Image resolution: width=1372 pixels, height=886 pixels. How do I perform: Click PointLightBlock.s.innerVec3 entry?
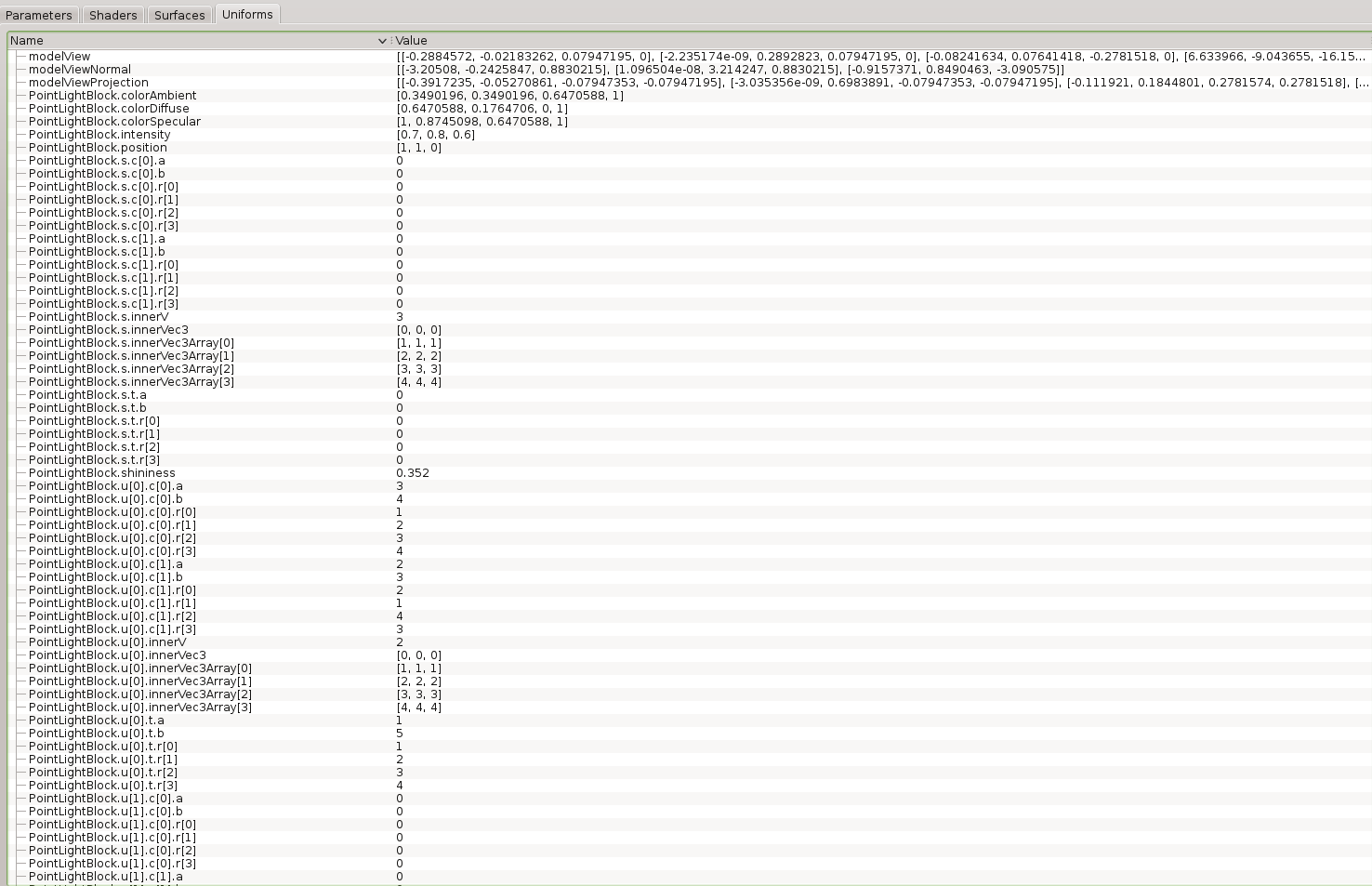(x=689, y=330)
